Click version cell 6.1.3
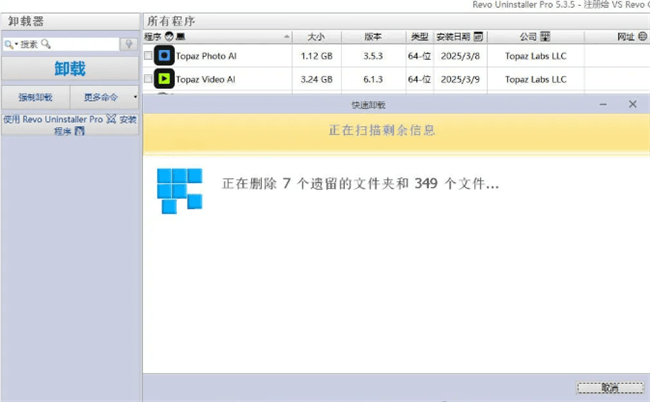This screenshot has width=650, height=402. click(x=373, y=79)
